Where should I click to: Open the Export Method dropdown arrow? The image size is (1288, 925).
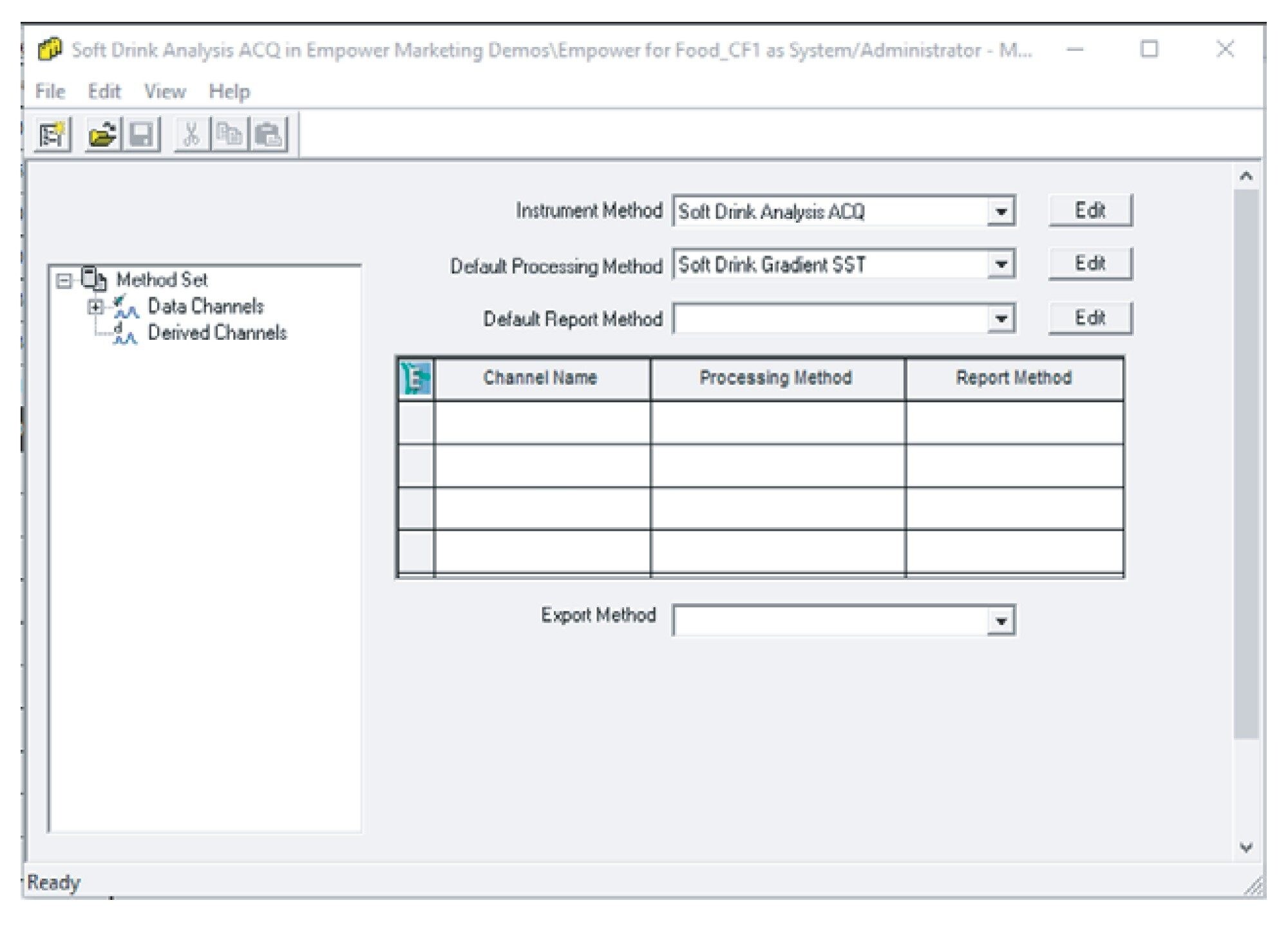click(1001, 621)
